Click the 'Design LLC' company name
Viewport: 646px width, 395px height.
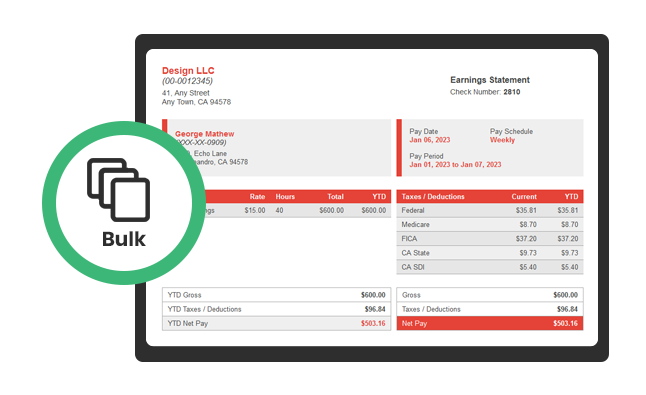188,70
